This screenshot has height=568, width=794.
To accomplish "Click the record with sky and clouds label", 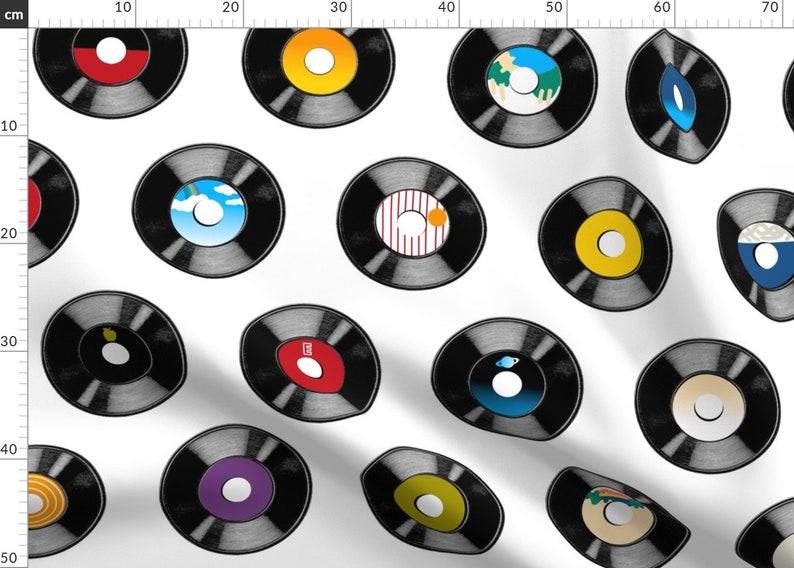I will (208, 212).
